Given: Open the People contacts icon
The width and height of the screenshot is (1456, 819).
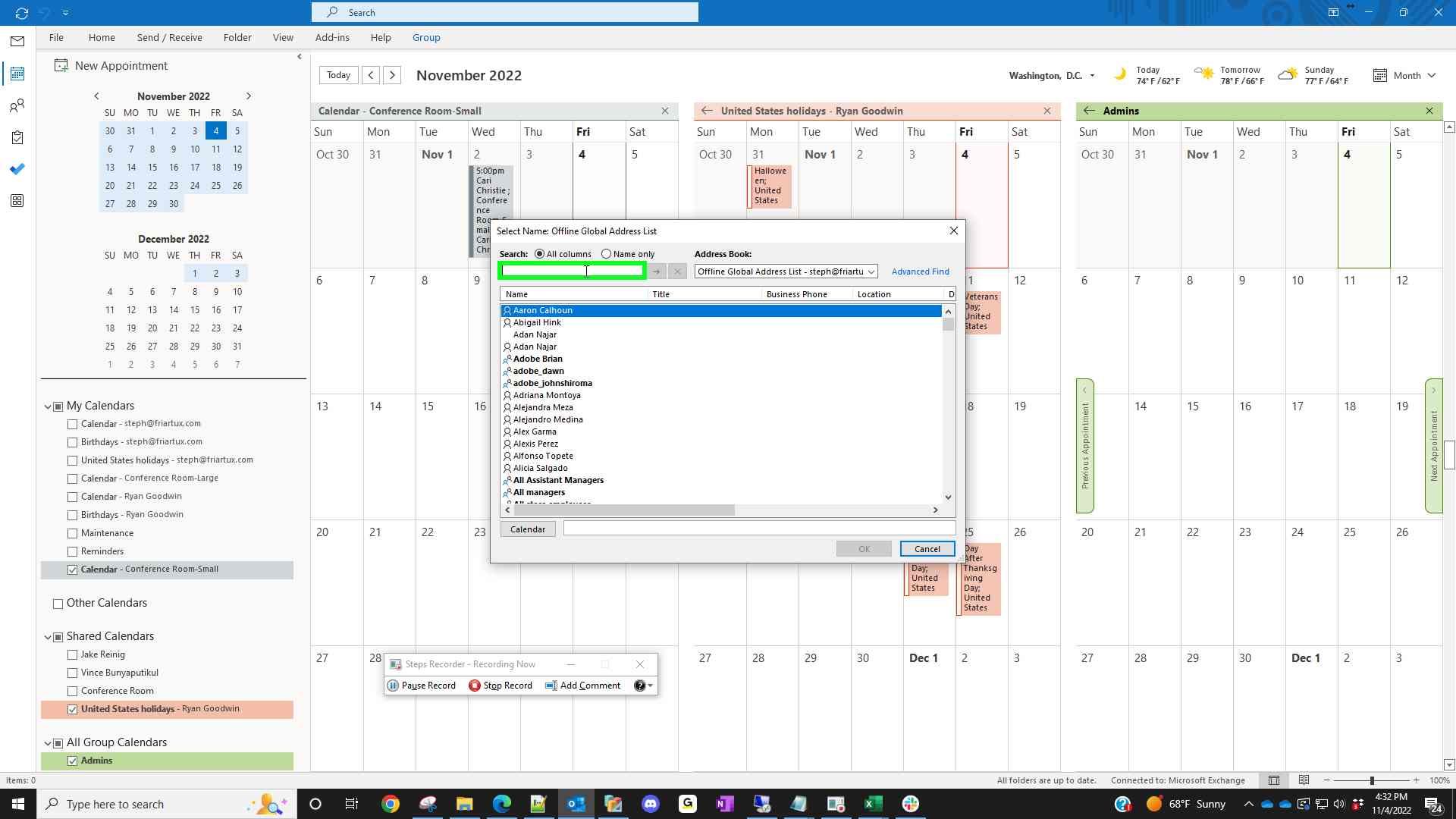Looking at the screenshot, I should tap(17, 105).
